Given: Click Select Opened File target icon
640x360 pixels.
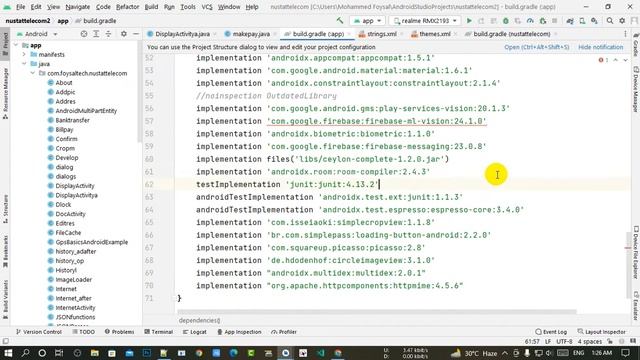Looking at the screenshot, I should tap(84, 34).
